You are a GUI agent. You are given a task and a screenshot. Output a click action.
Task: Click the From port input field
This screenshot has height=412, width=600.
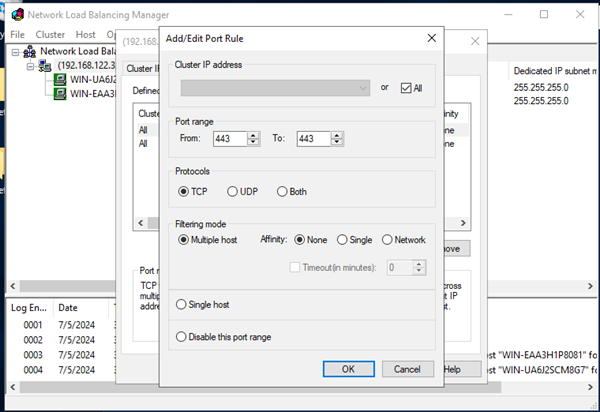230,139
